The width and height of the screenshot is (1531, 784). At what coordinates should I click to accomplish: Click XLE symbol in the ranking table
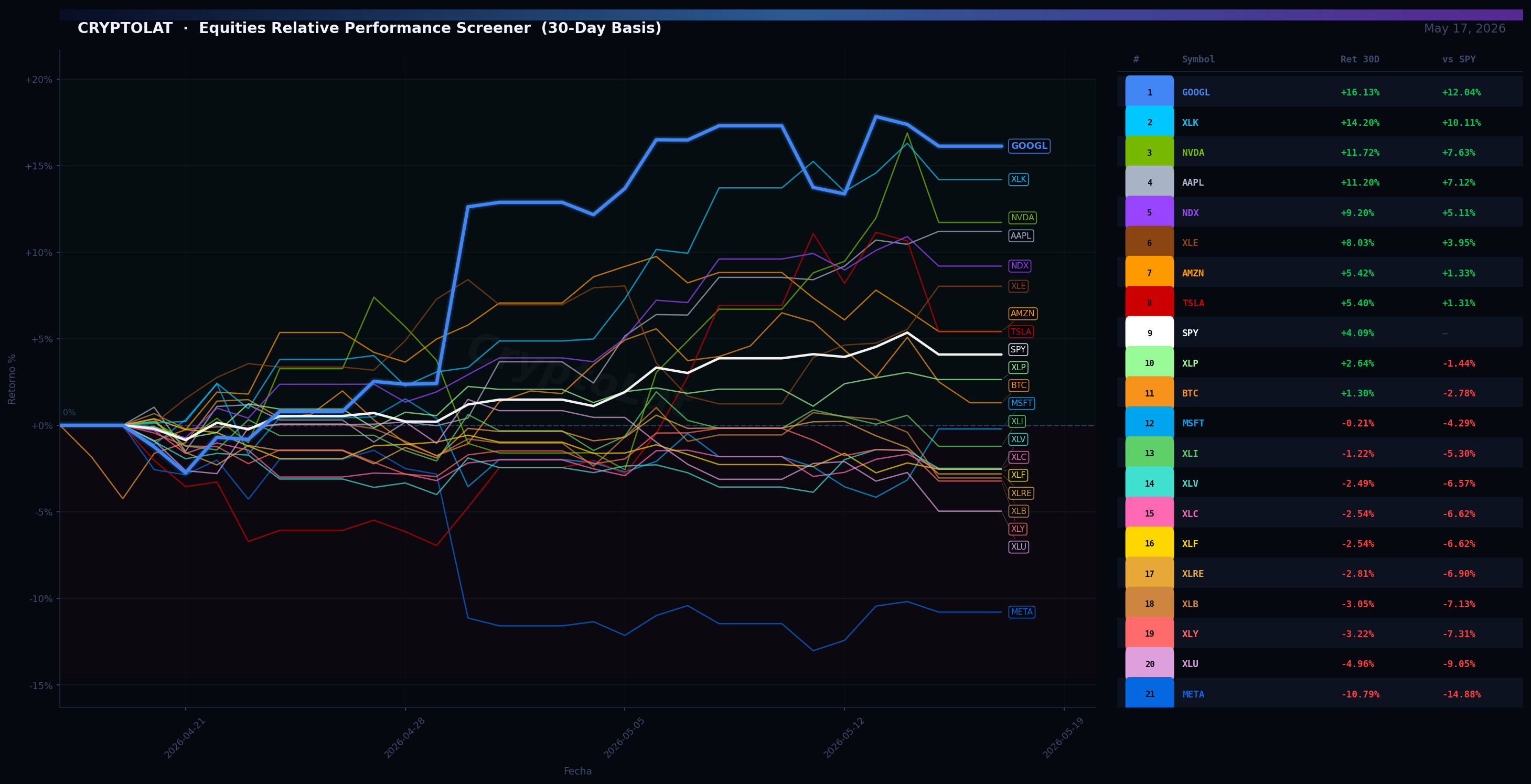tap(1190, 242)
